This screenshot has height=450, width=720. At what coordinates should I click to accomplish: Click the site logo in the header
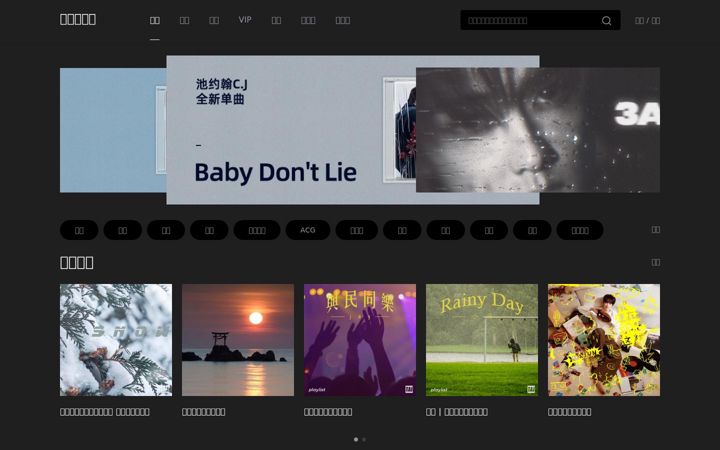(78, 19)
